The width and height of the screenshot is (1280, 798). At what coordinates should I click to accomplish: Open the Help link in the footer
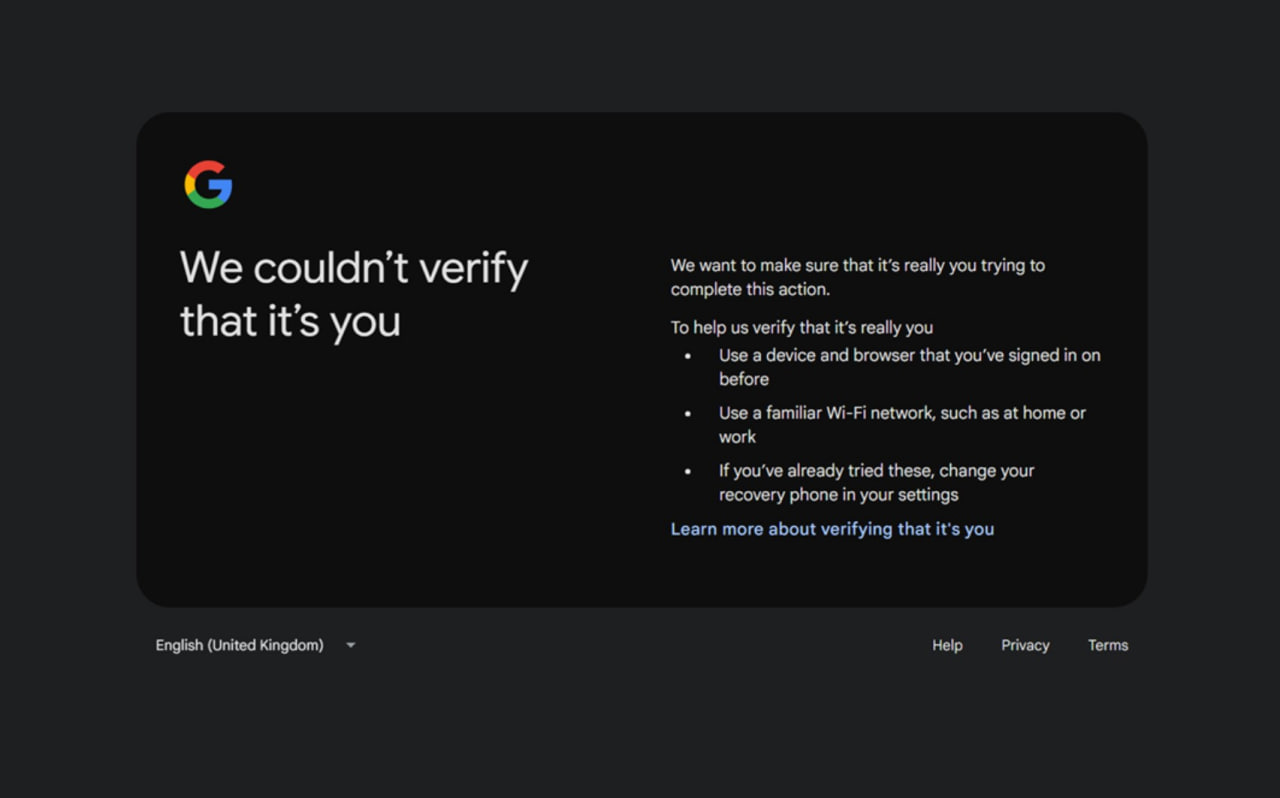[947, 646]
